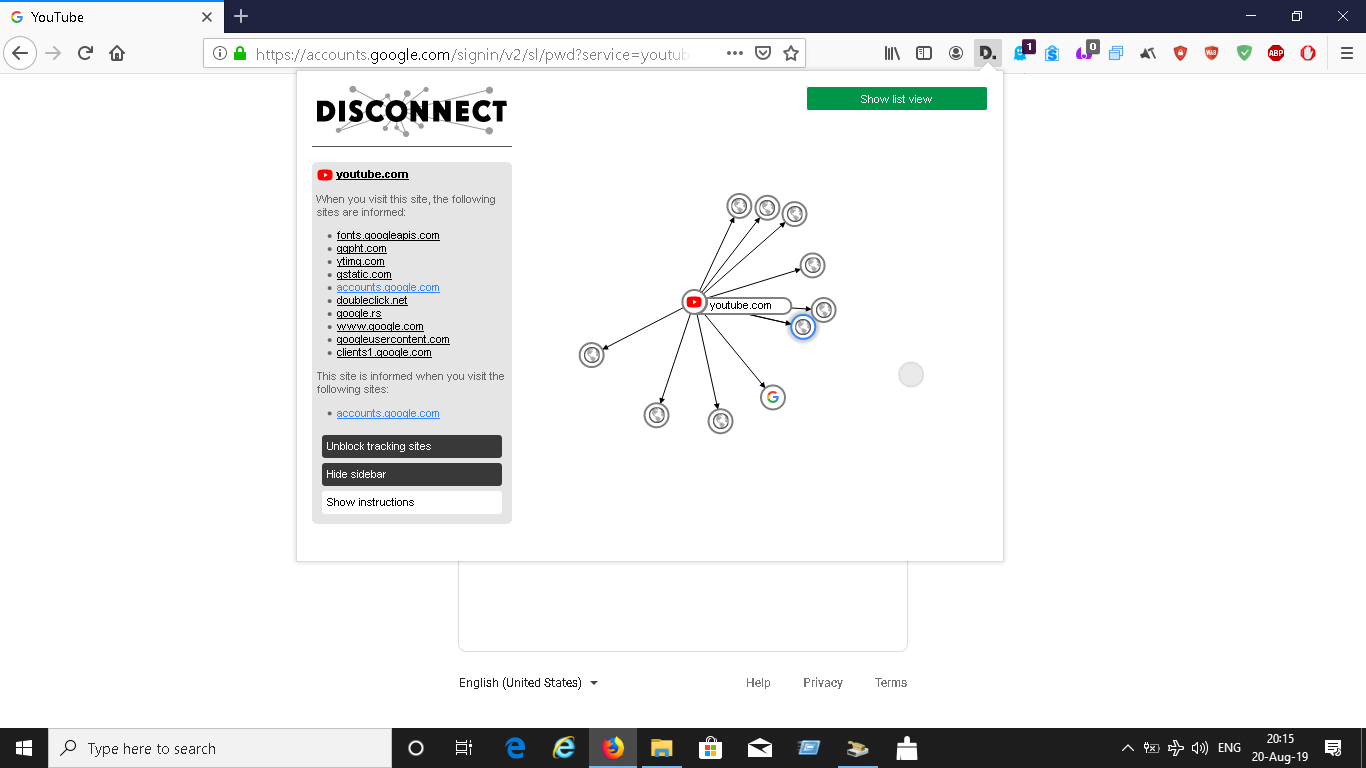Open the www.google.com link
1366x768 pixels.
(380, 326)
